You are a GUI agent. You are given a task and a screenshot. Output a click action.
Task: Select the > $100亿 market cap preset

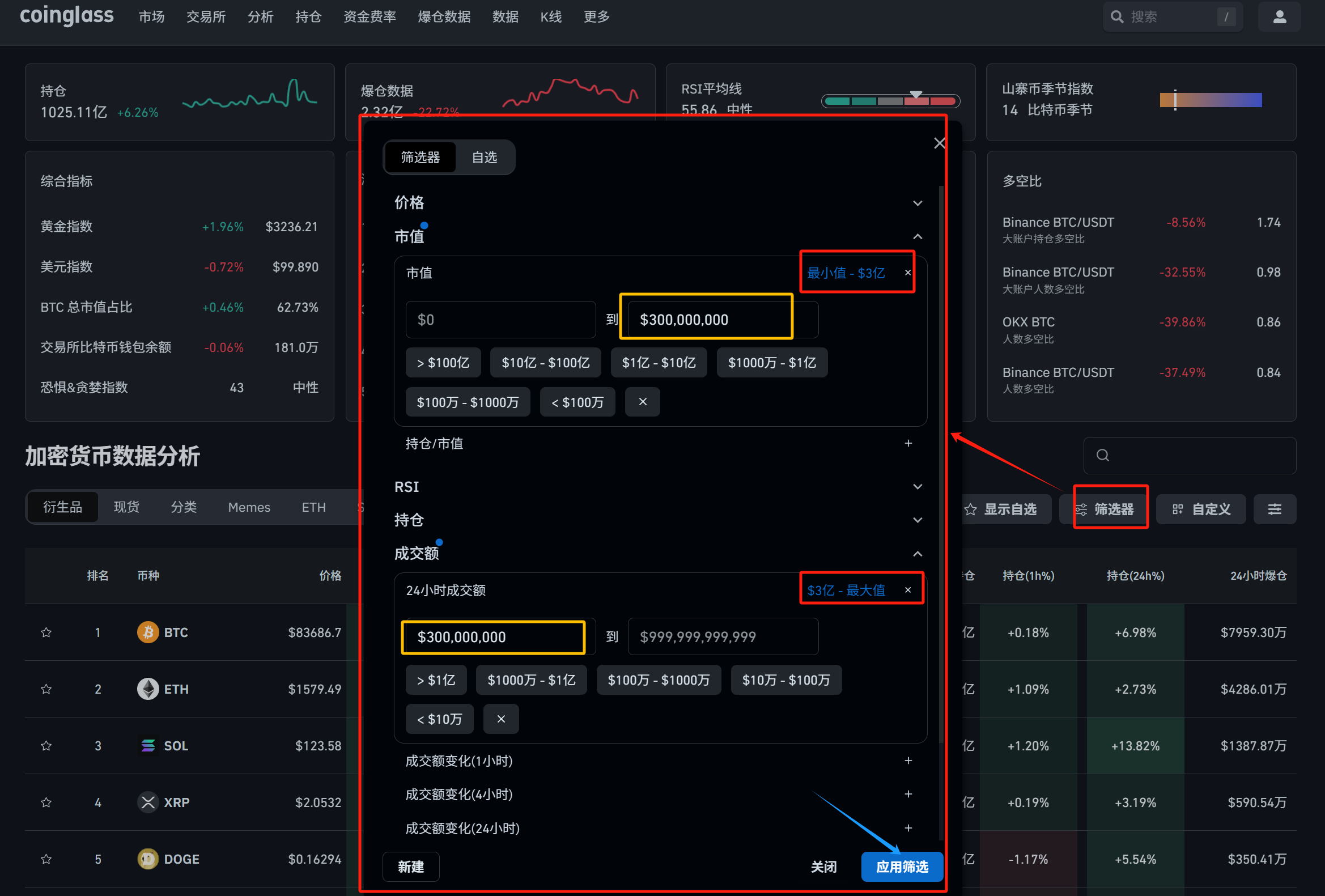pyautogui.click(x=443, y=363)
